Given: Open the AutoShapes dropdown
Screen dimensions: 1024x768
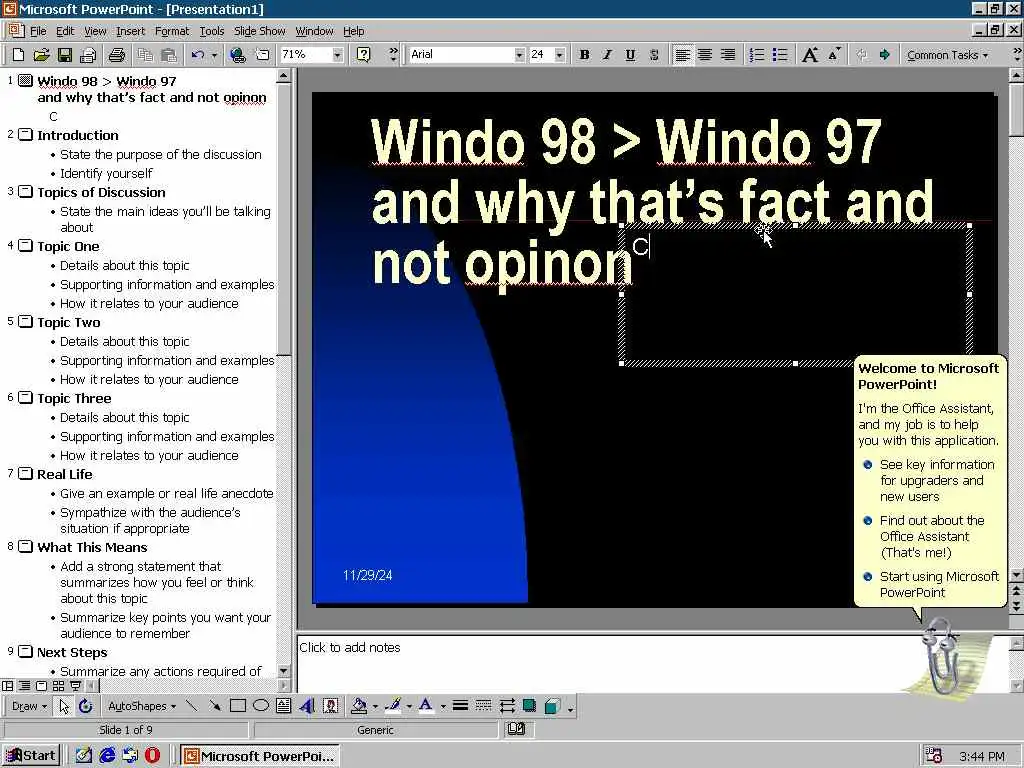Looking at the screenshot, I should (142, 706).
